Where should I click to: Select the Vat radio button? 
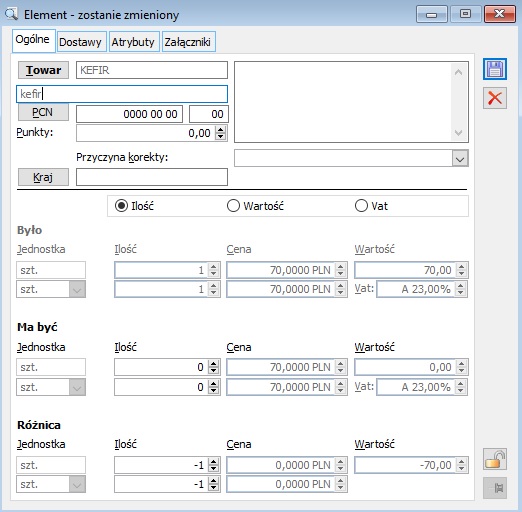(x=361, y=206)
